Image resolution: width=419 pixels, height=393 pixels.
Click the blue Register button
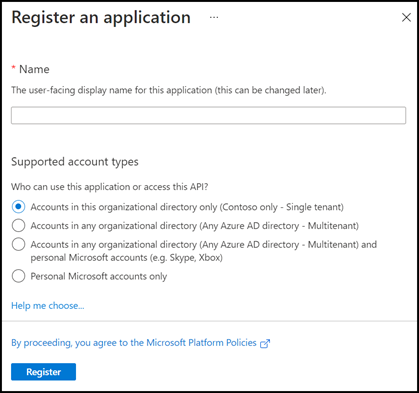click(43, 372)
